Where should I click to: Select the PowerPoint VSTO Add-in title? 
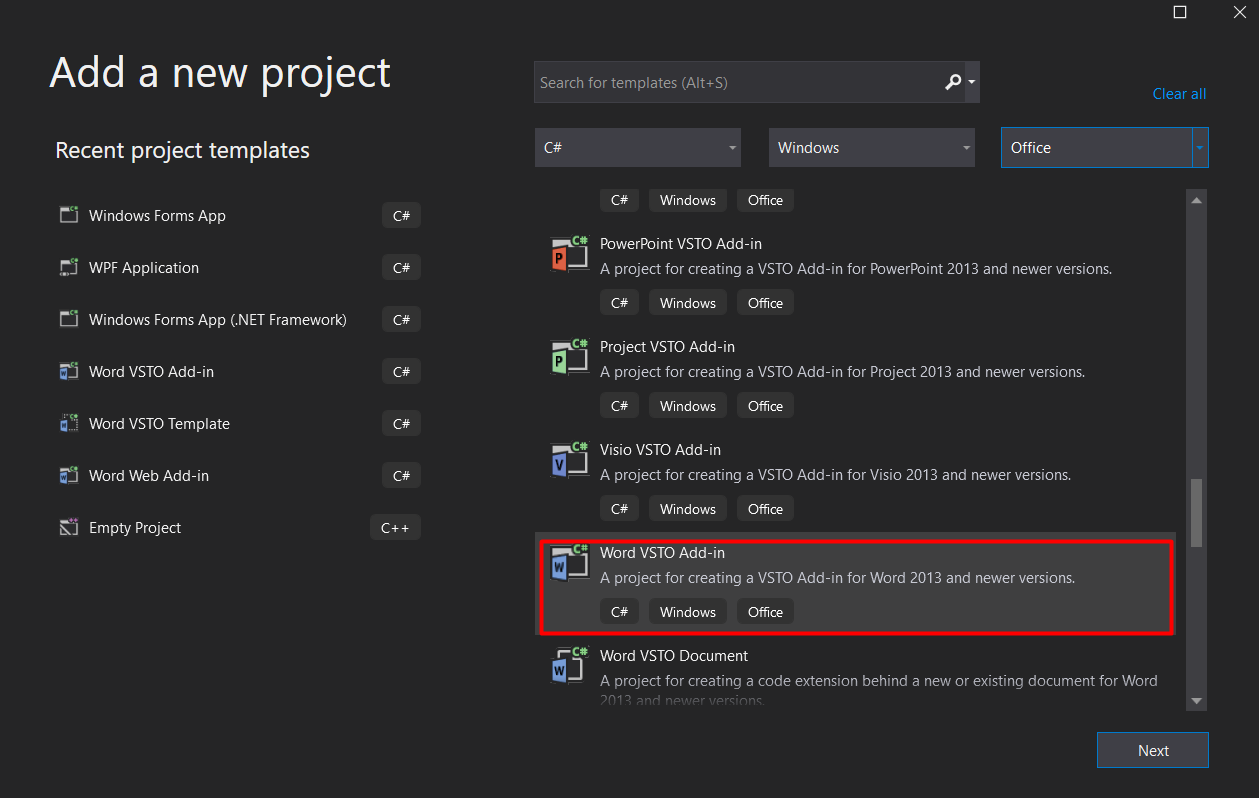click(x=681, y=243)
